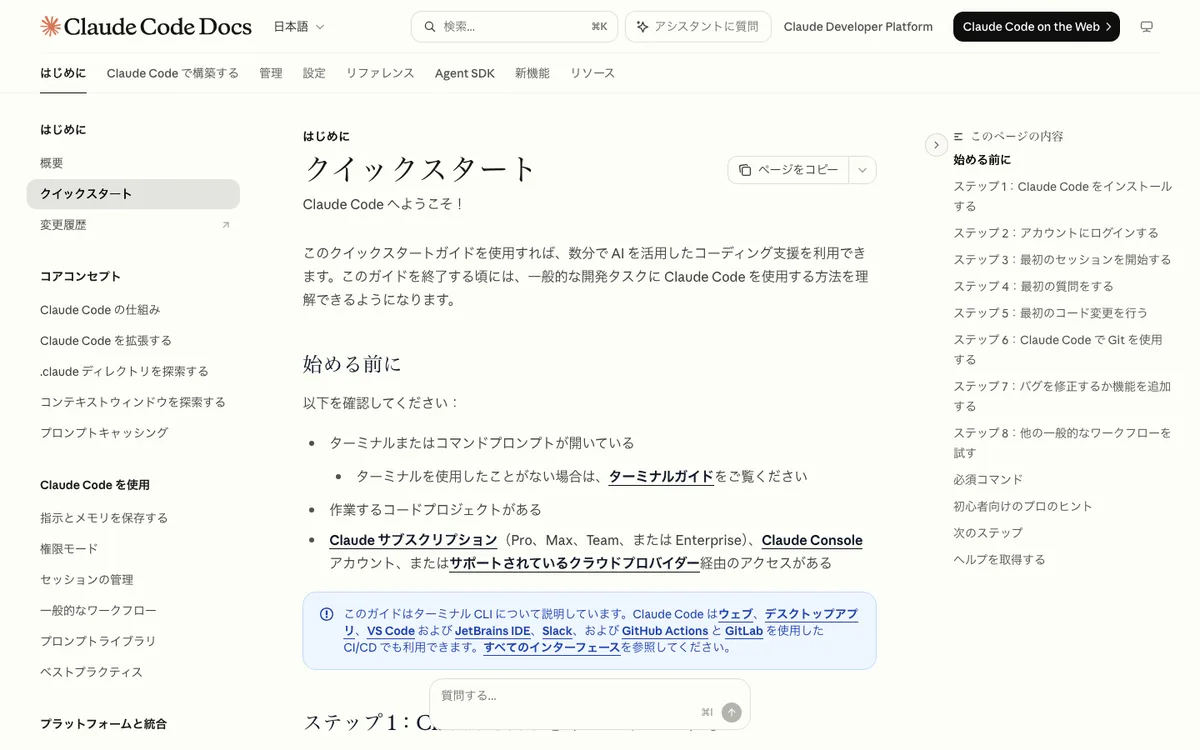The height and width of the screenshot is (750, 1200).
Task: Open the 新機能 tab
Action: [532, 73]
